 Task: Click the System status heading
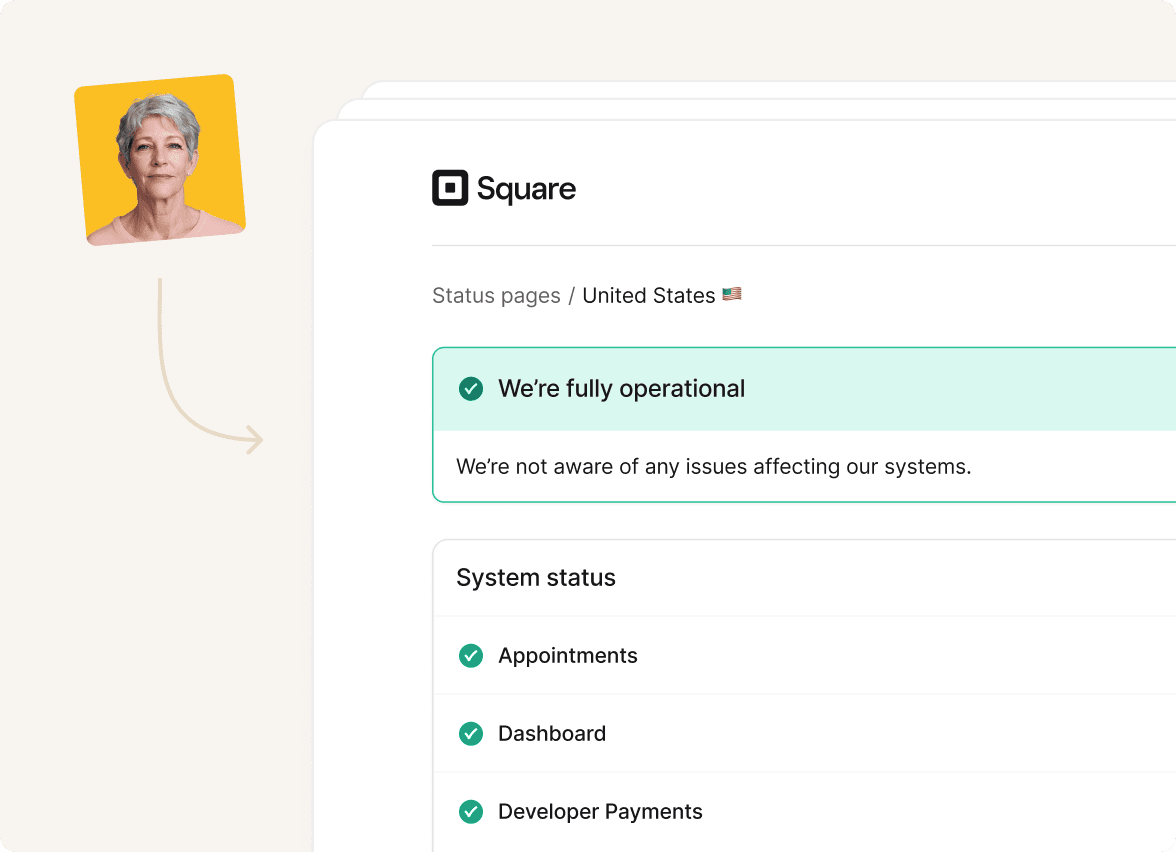[536, 578]
